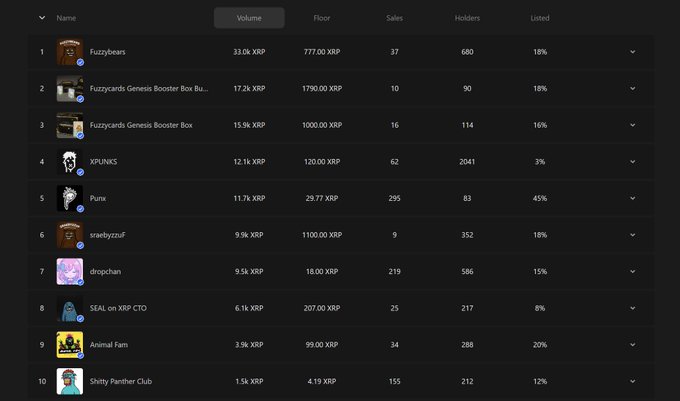The height and width of the screenshot is (401, 680).
Task: Open the XPUNKS collection name
Action: click(x=103, y=162)
